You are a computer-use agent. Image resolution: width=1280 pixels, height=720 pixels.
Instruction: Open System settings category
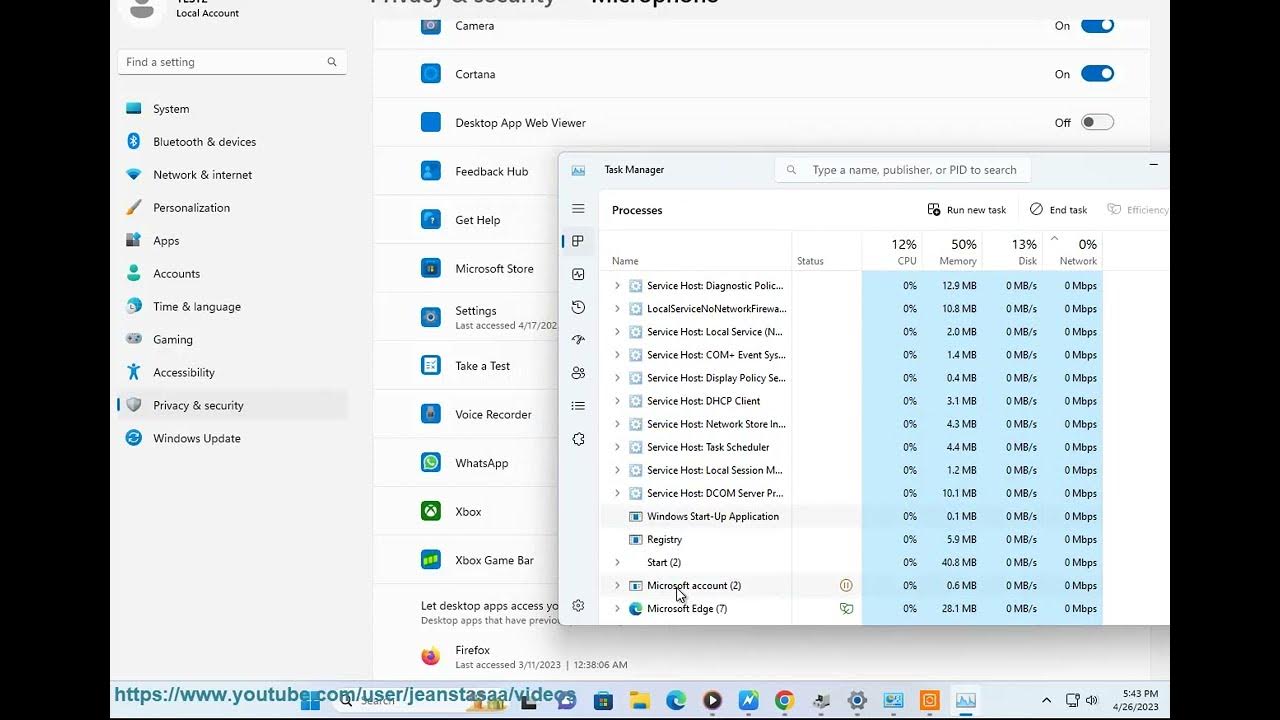click(232, 109)
